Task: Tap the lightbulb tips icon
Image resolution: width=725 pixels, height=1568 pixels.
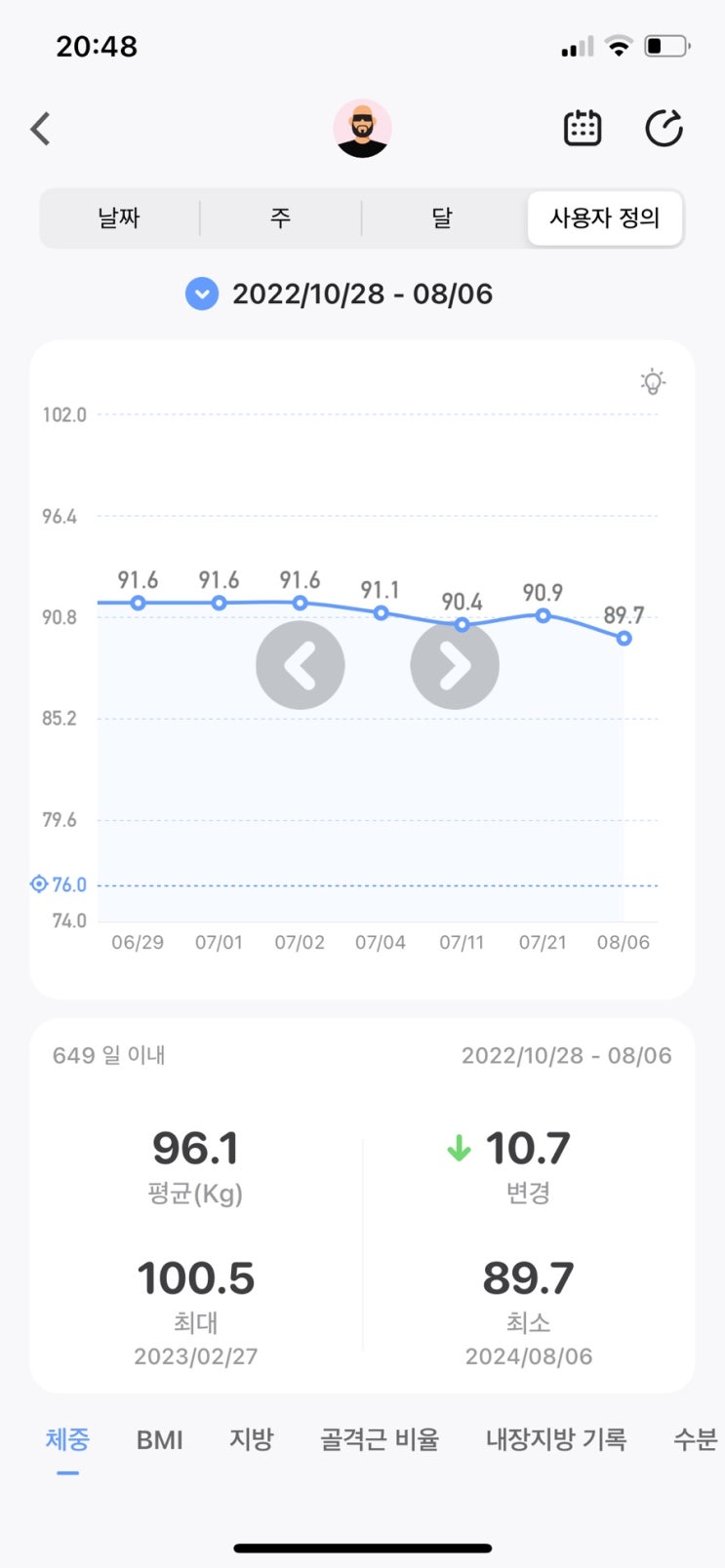Action: (653, 381)
